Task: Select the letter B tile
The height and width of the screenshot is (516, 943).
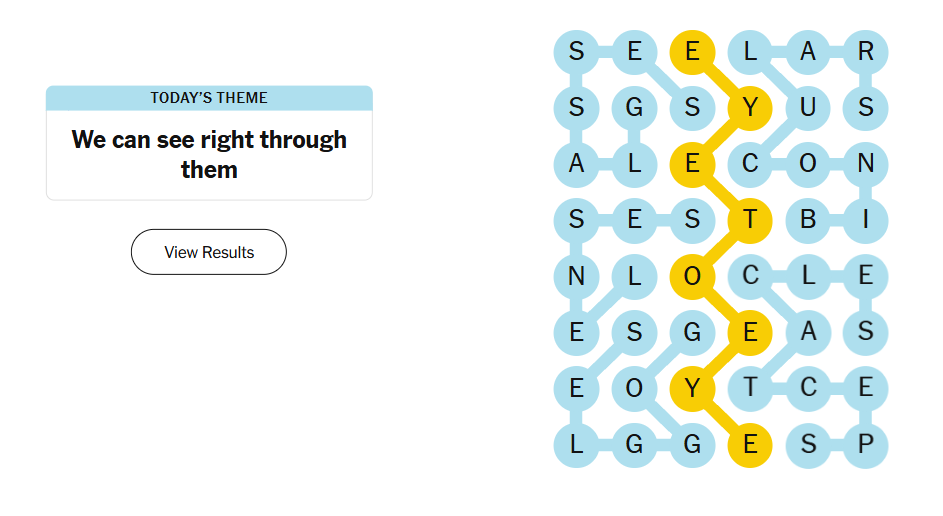Action: (x=808, y=220)
